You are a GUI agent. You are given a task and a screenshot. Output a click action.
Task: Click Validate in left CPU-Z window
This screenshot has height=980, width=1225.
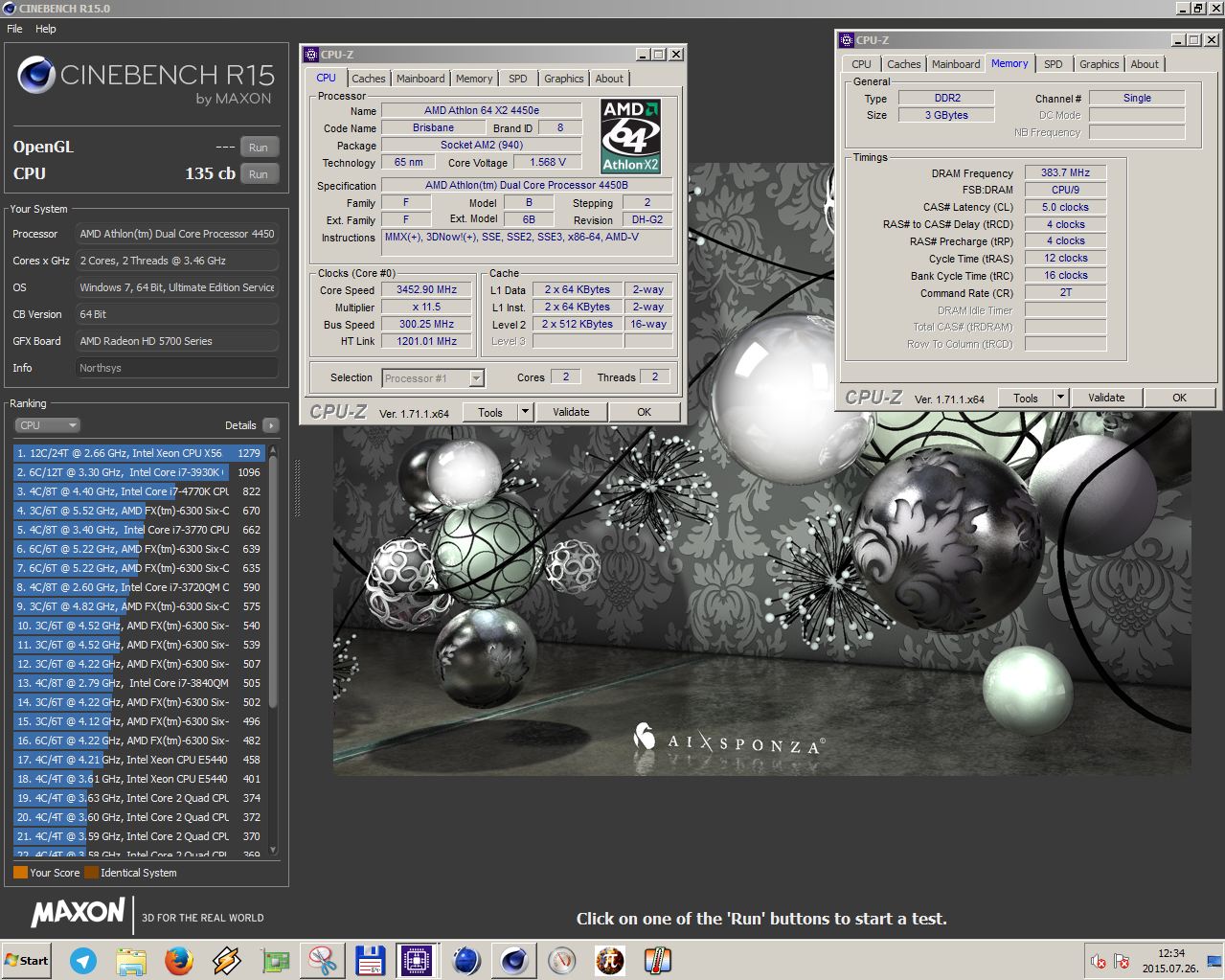(x=571, y=412)
